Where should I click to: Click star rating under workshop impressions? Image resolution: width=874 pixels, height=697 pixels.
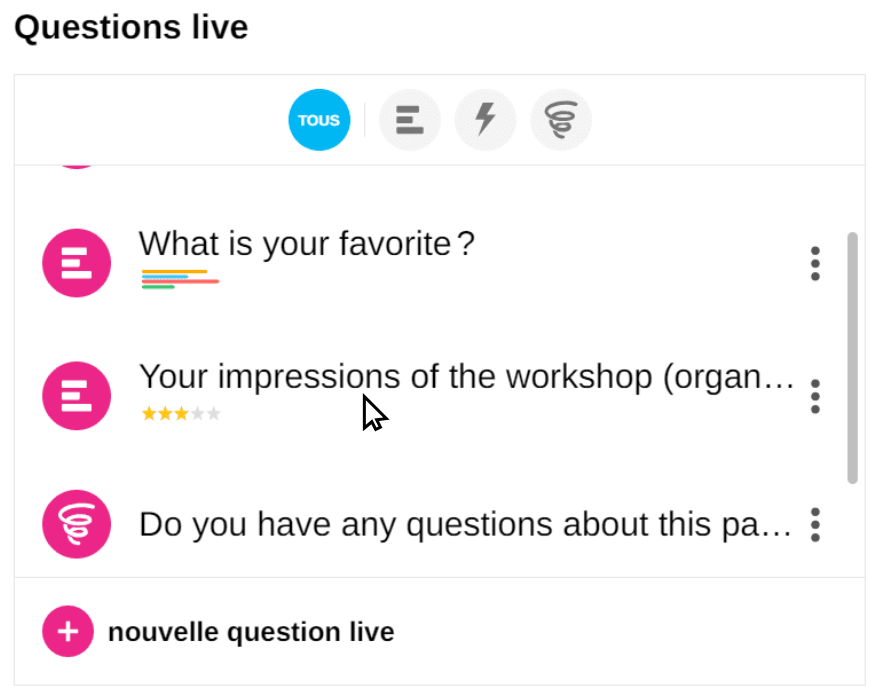181,413
